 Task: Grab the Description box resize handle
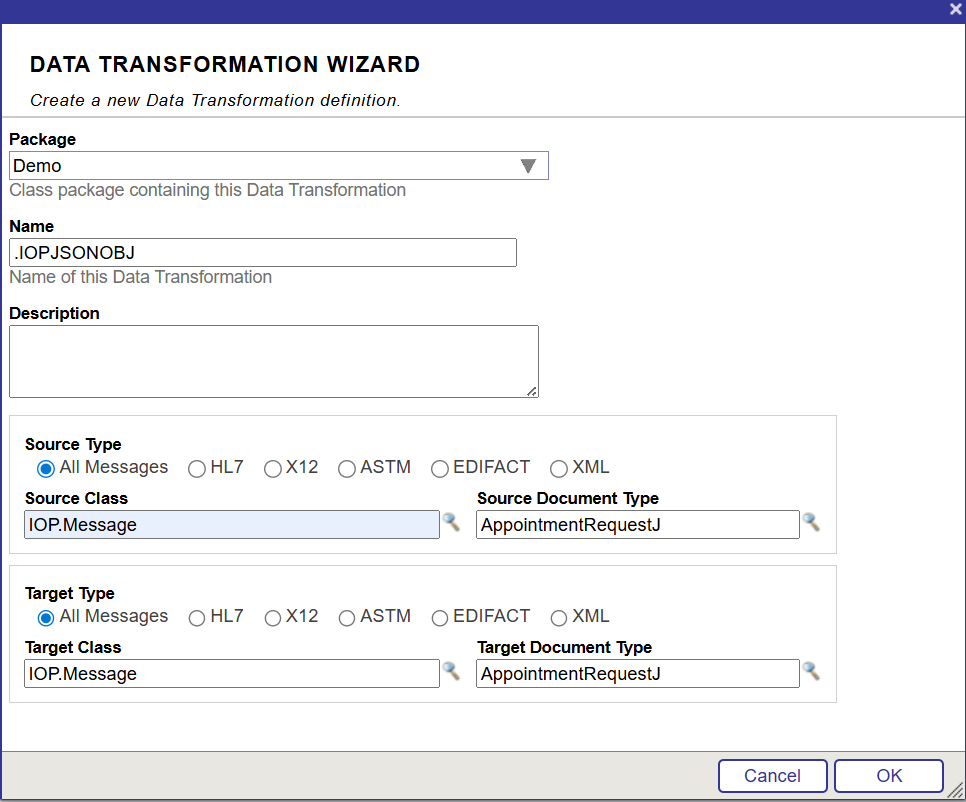pos(533,392)
